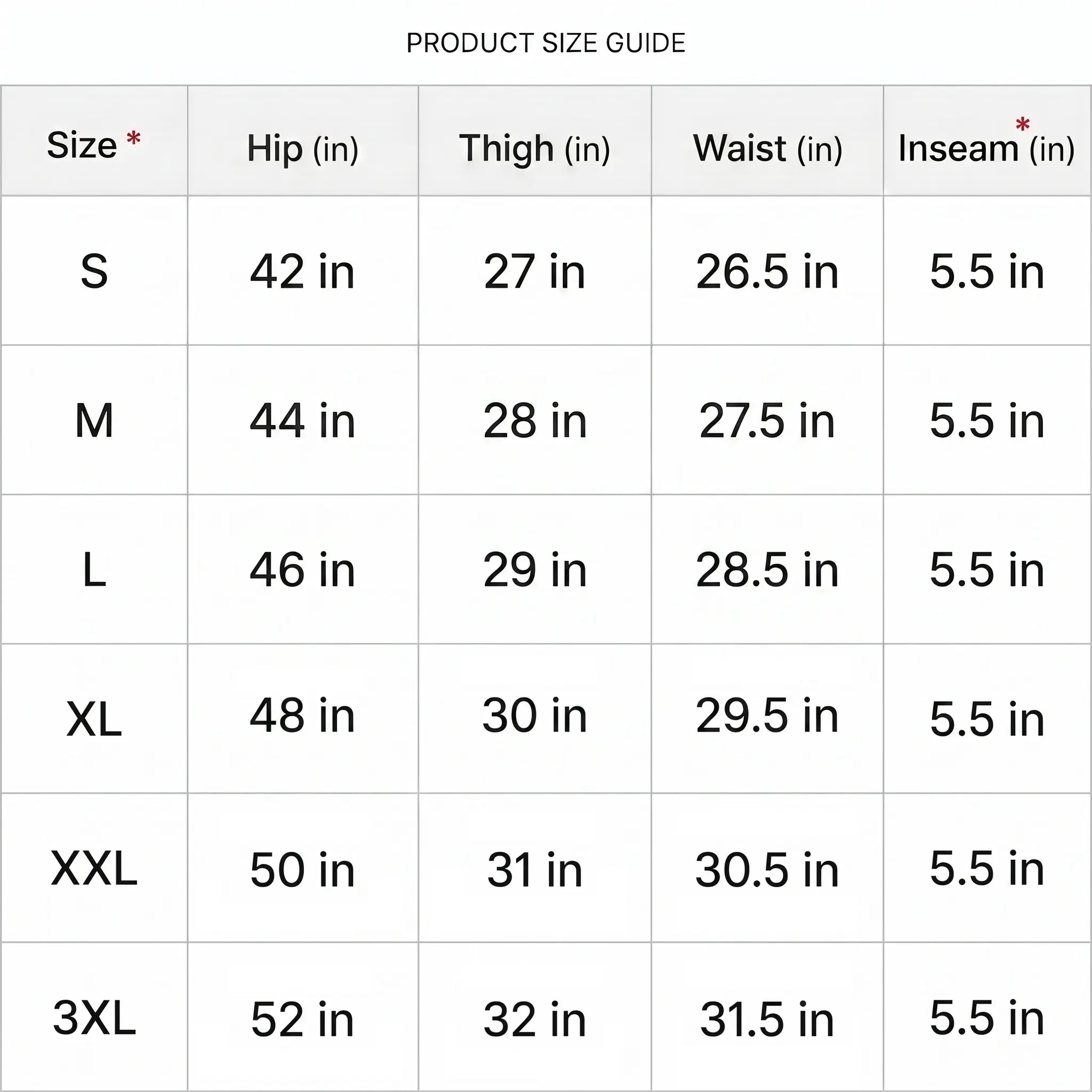Select the 48 in hip cell
The height and width of the screenshot is (1092, 1092).
[x=302, y=716]
